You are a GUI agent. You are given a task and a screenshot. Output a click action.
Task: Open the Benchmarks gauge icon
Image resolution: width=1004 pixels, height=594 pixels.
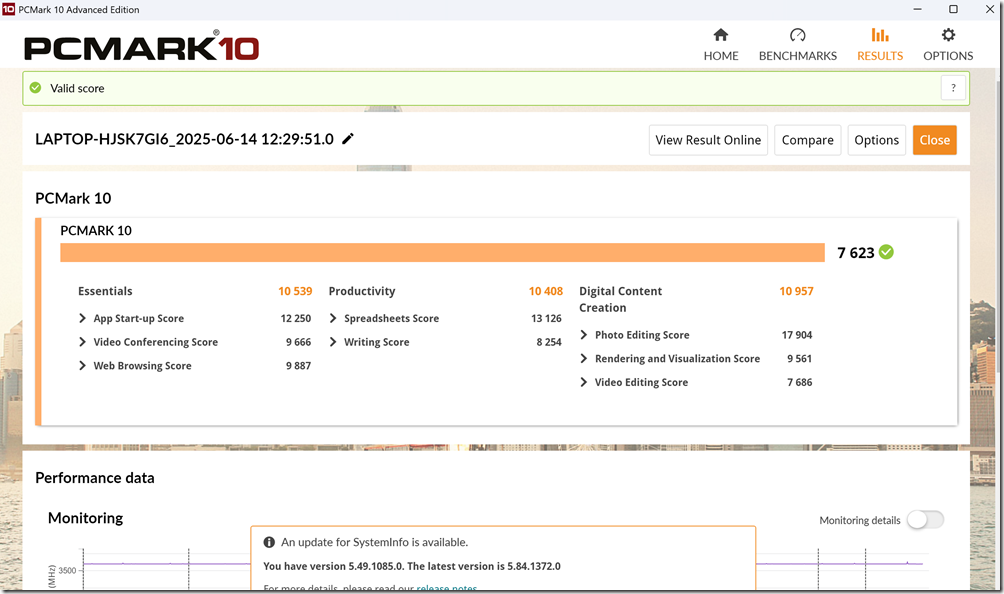797,36
